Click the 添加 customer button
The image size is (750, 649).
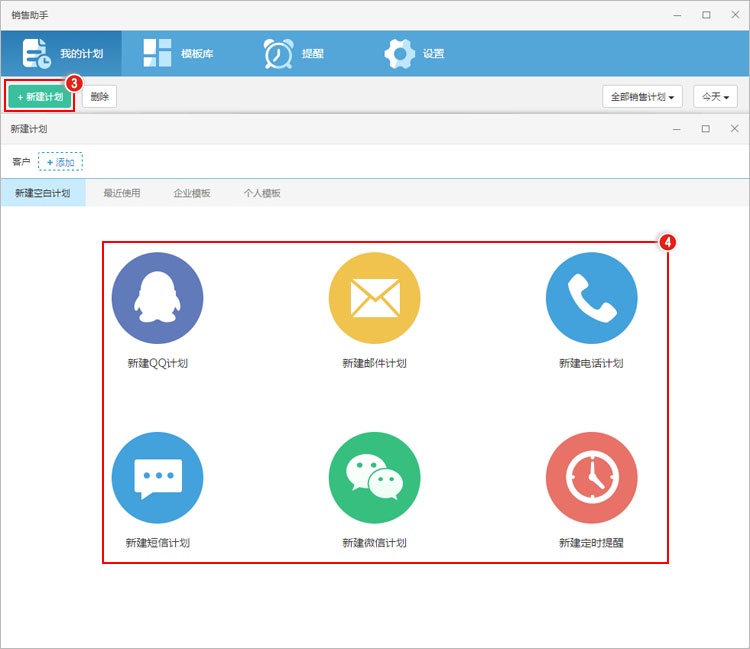pyautogui.click(x=60, y=162)
